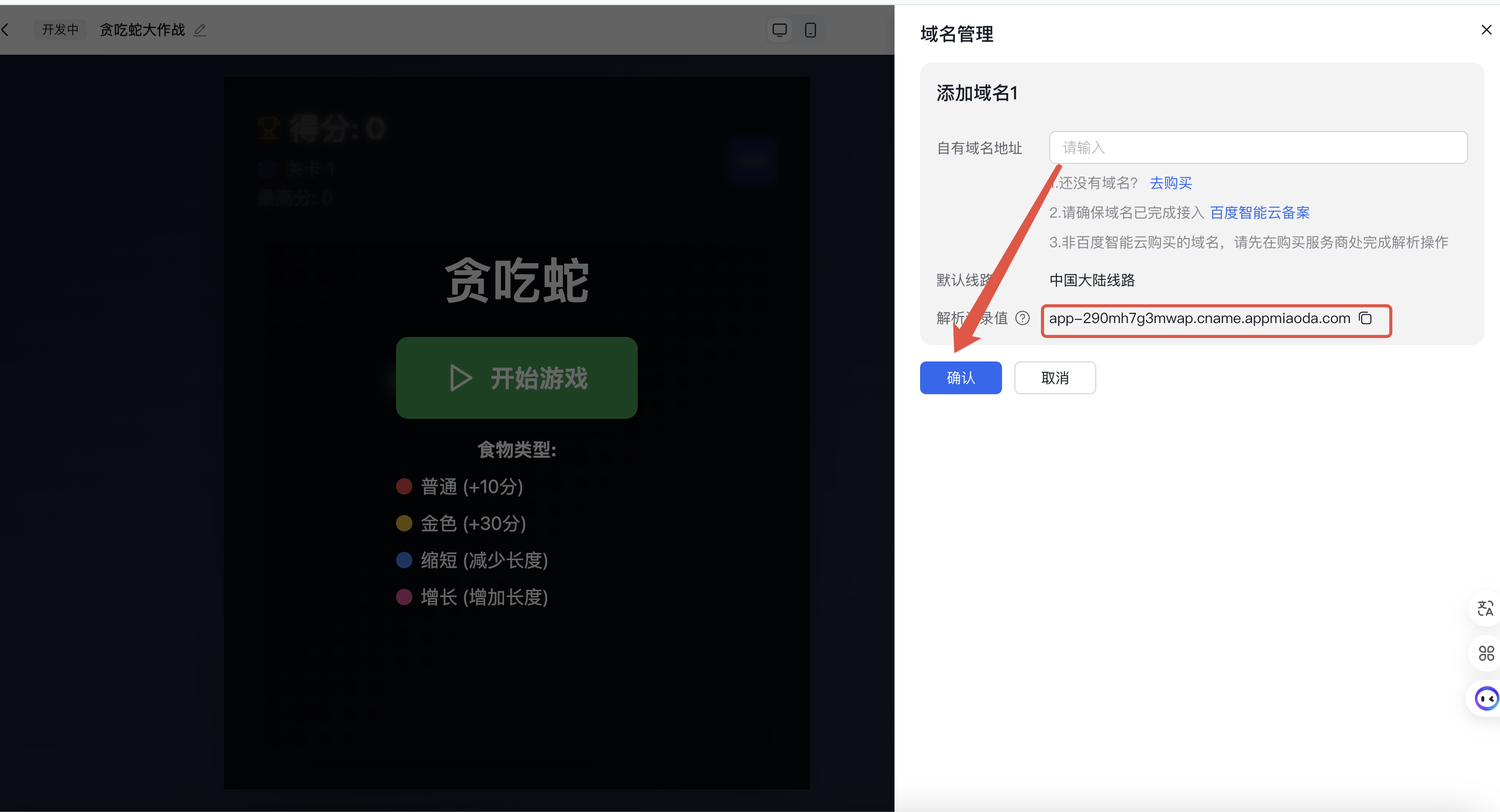The image size is (1500, 812).
Task: Click the help icon beside 解析记录值
Action: (1023, 318)
